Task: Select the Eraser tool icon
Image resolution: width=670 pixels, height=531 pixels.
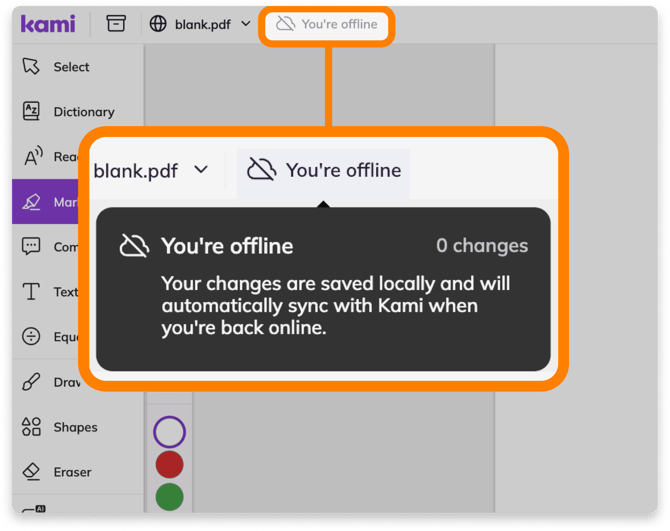Action: tap(31, 472)
